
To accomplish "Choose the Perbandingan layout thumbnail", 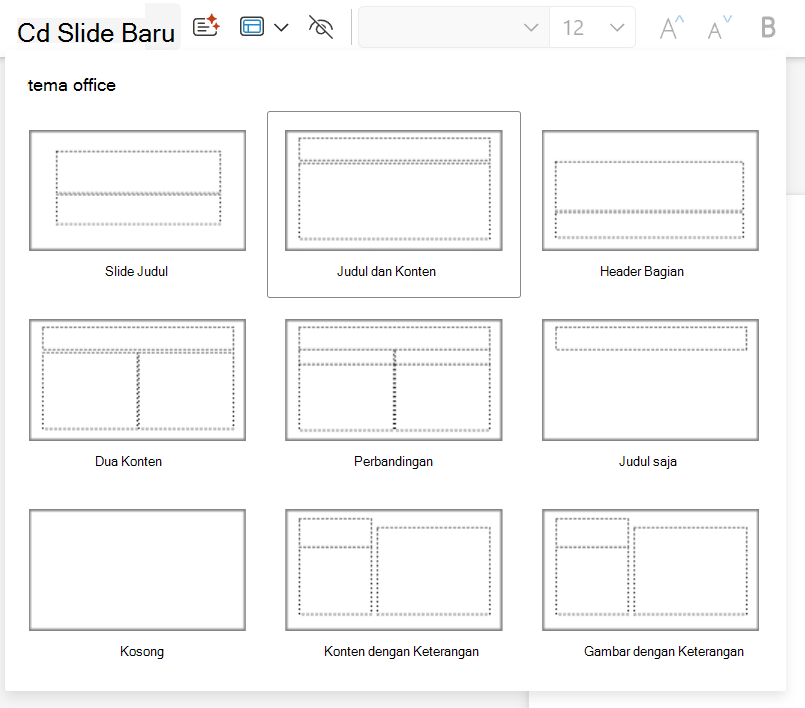I will 394,380.
